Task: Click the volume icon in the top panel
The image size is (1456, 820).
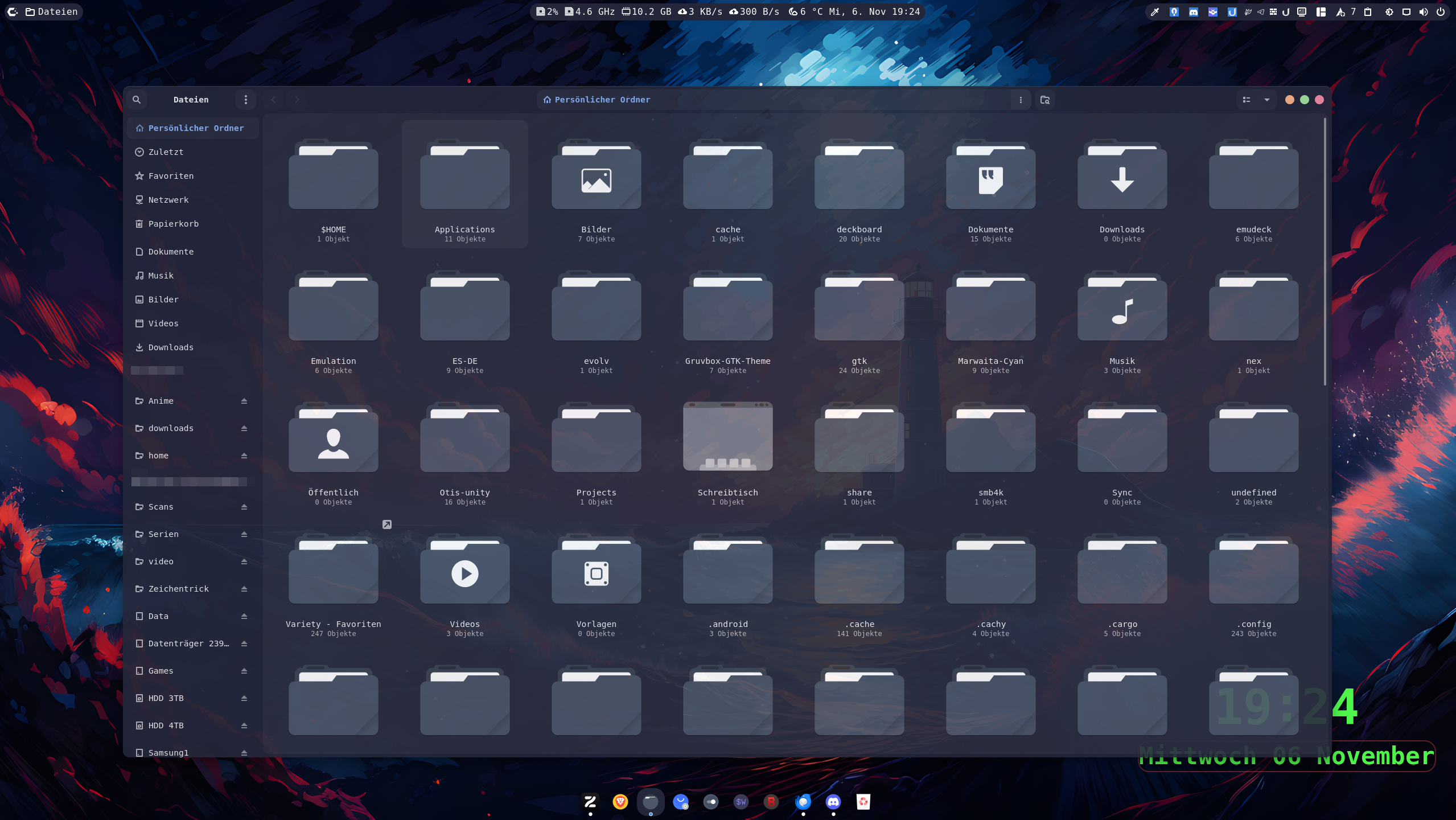Action: point(1423,11)
